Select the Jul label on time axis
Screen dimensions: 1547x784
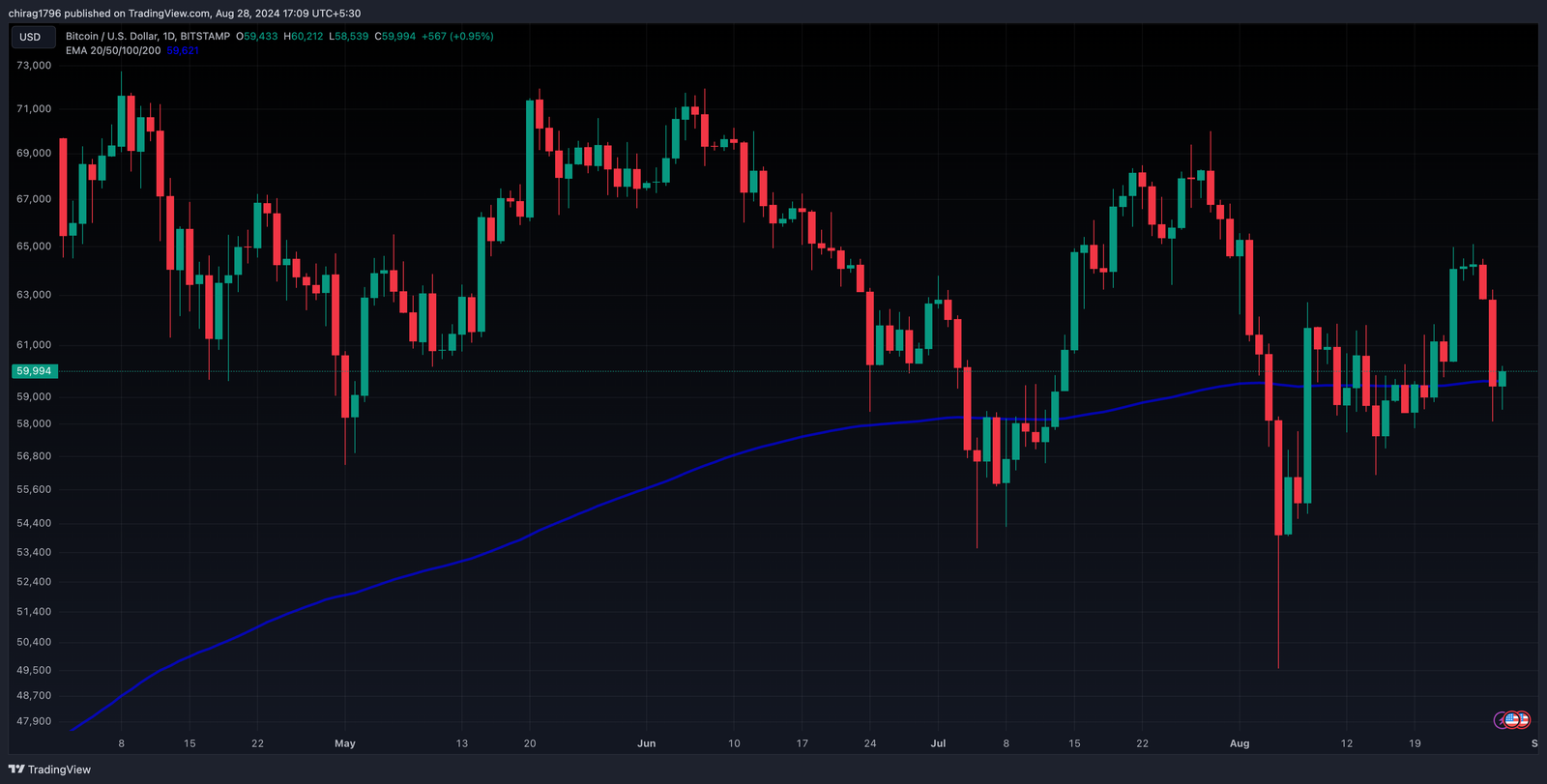click(x=938, y=743)
